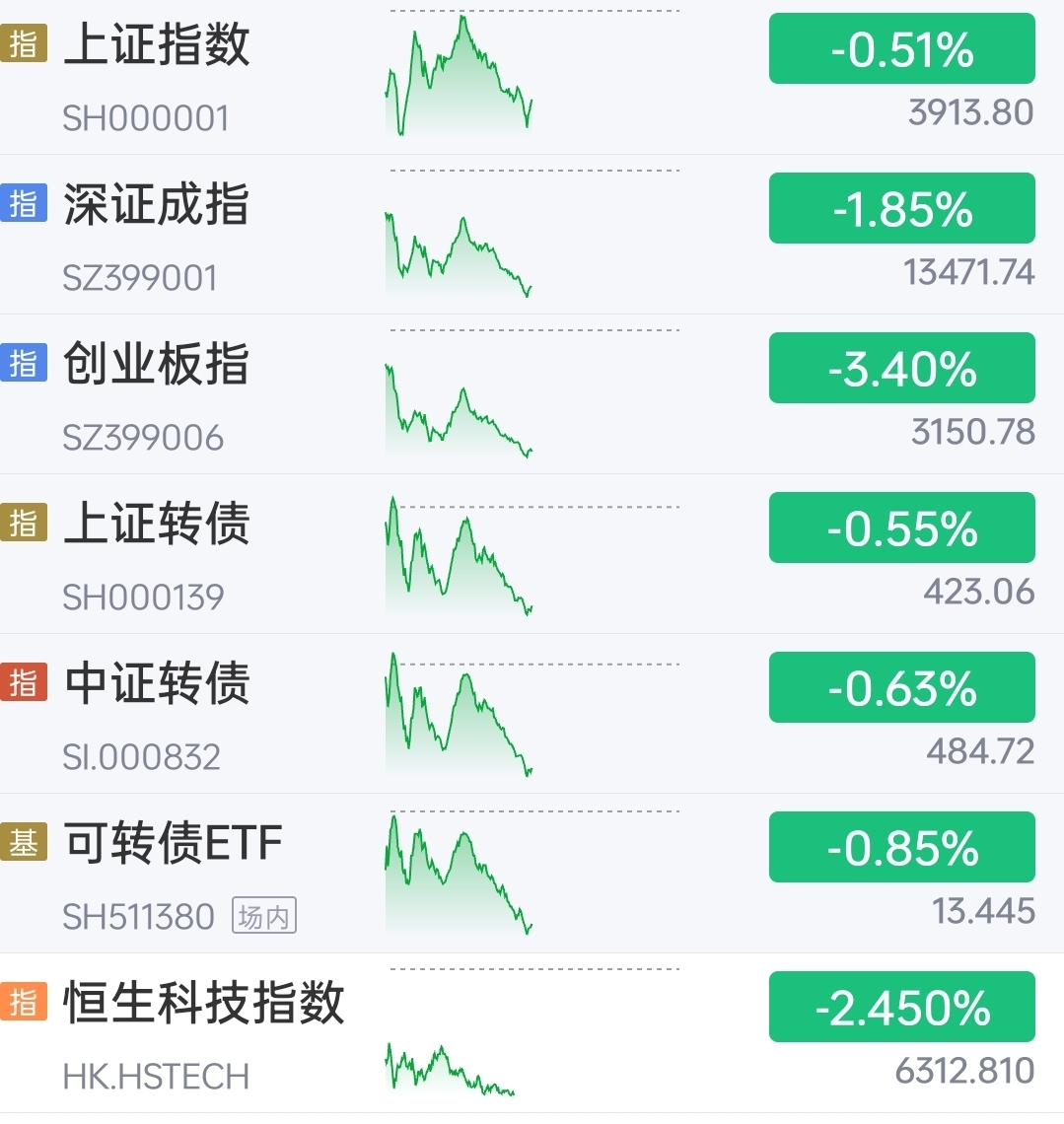Click the orange 指 badge beside 恒生科技指数
This screenshot has height=1124, width=1064.
(24, 1002)
